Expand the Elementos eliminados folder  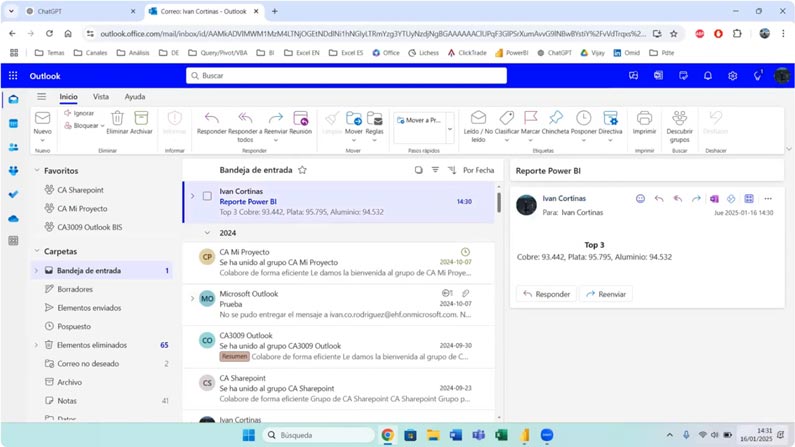[37, 344]
